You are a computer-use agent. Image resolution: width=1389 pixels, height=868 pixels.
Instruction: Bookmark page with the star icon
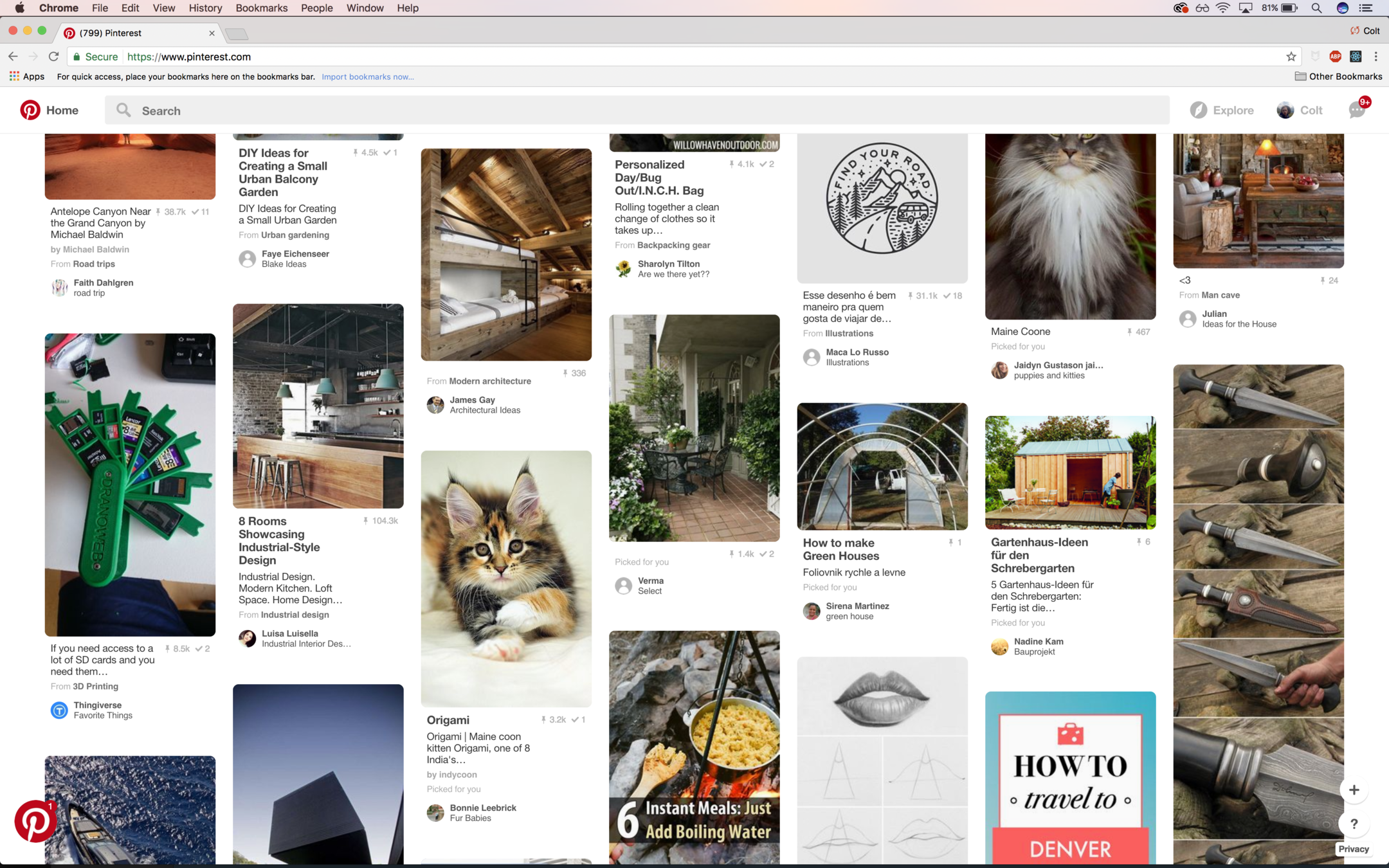(1291, 57)
